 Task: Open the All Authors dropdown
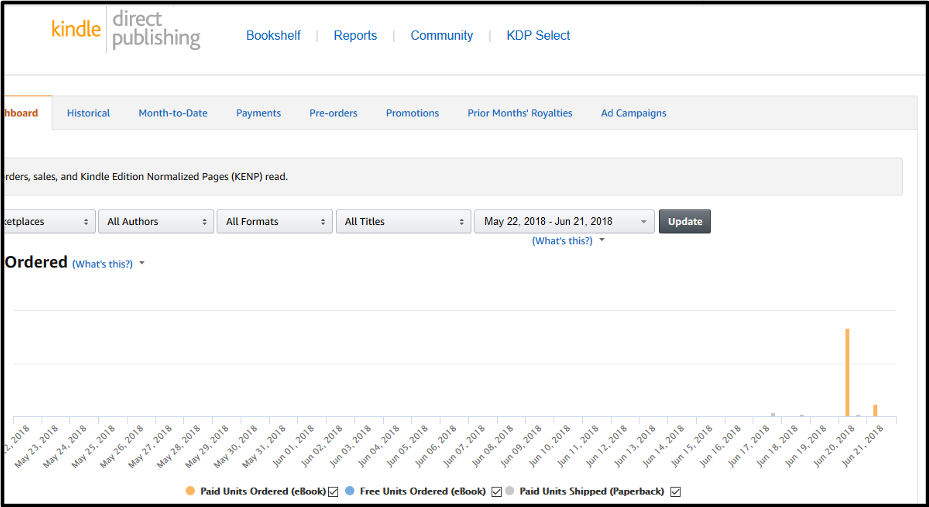(x=156, y=222)
